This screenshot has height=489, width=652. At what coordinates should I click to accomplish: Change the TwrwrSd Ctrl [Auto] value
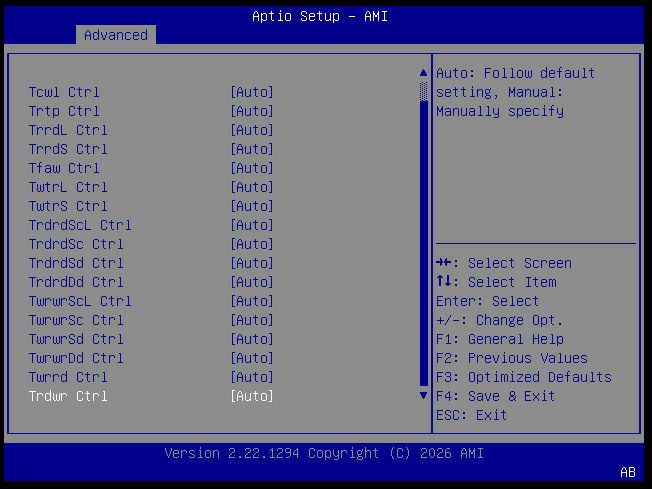click(x=252, y=339)
